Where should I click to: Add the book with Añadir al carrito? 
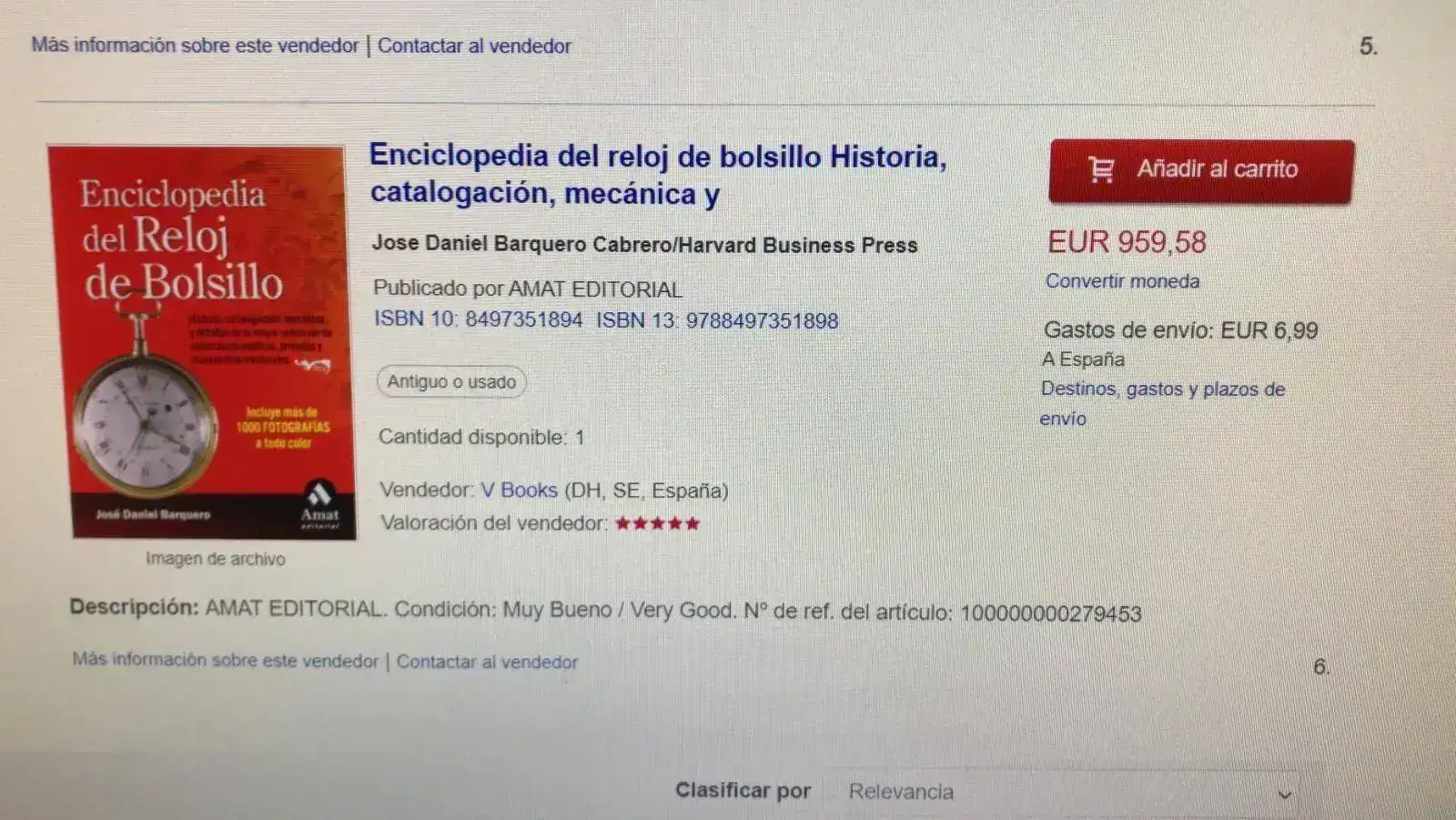(1201, 171)
